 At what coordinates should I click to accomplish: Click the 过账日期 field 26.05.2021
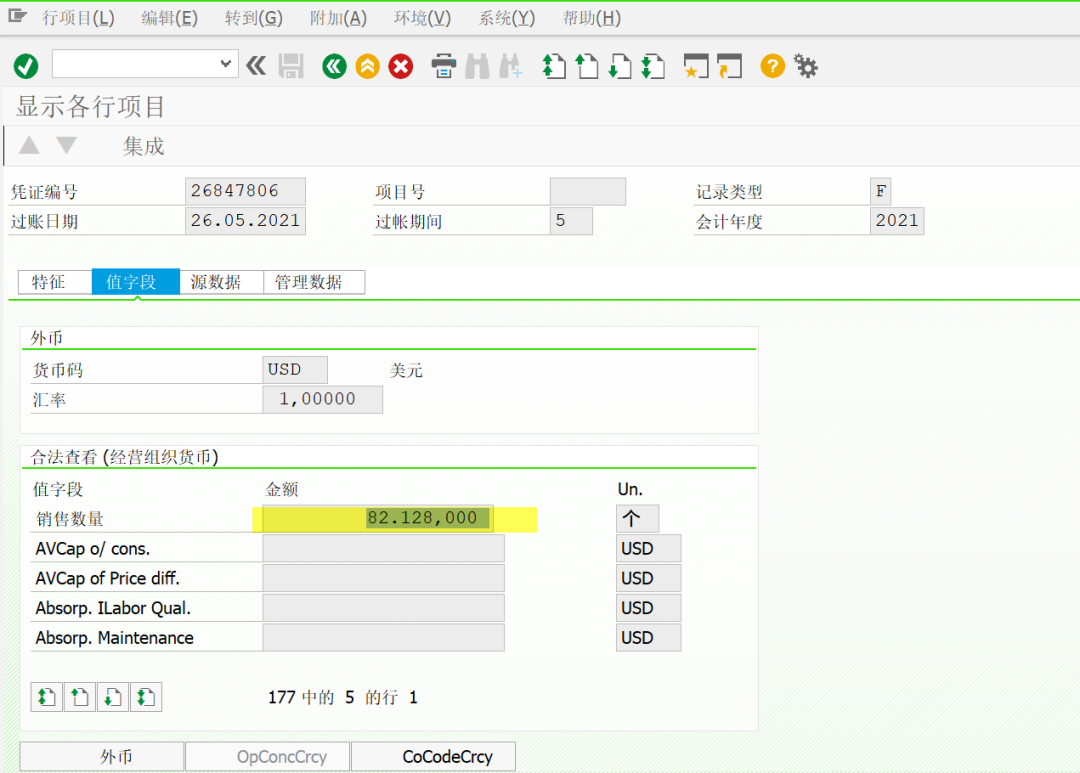coord(245,220)
